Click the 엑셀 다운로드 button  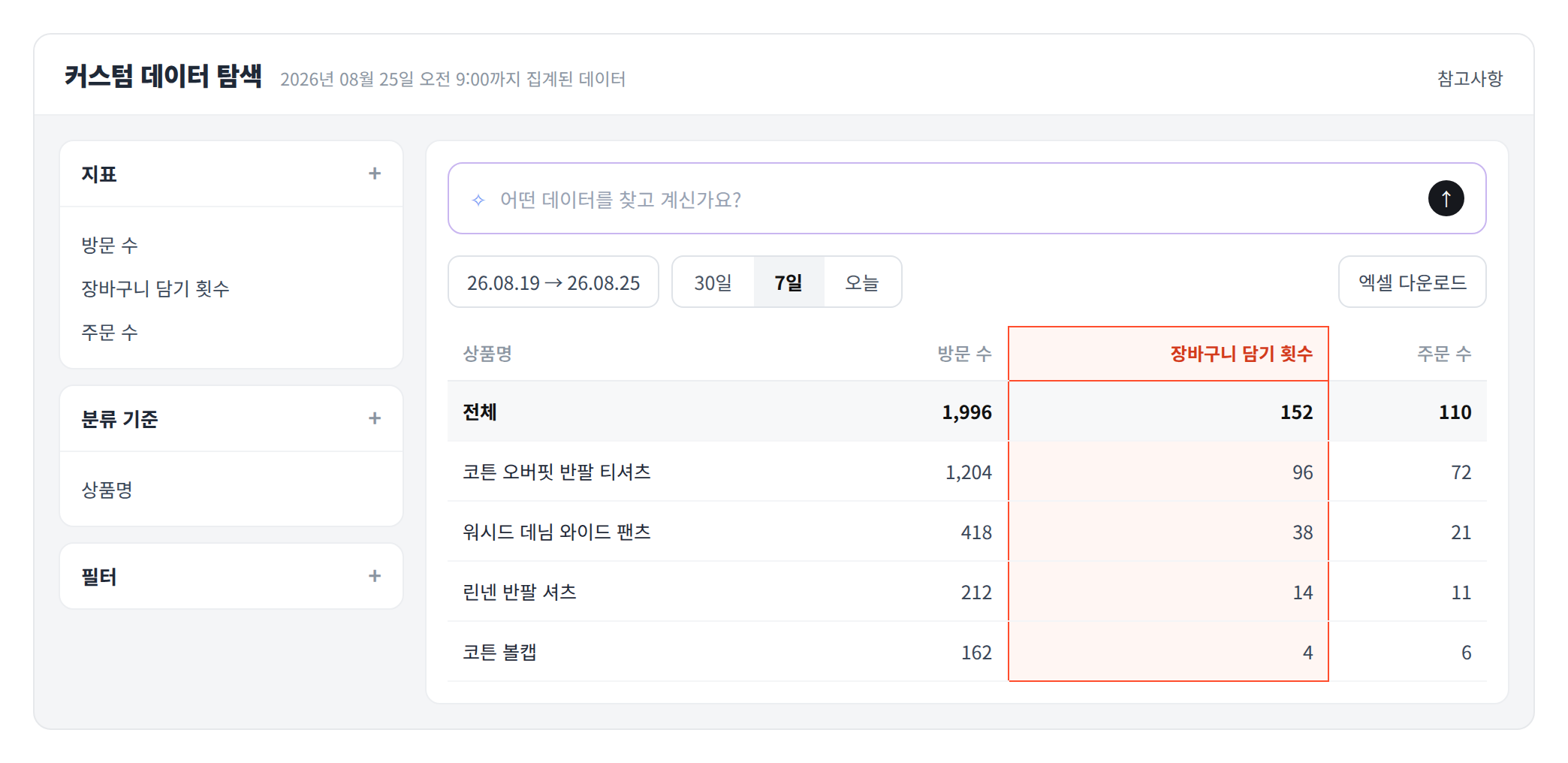click(x=1412, y=282)
